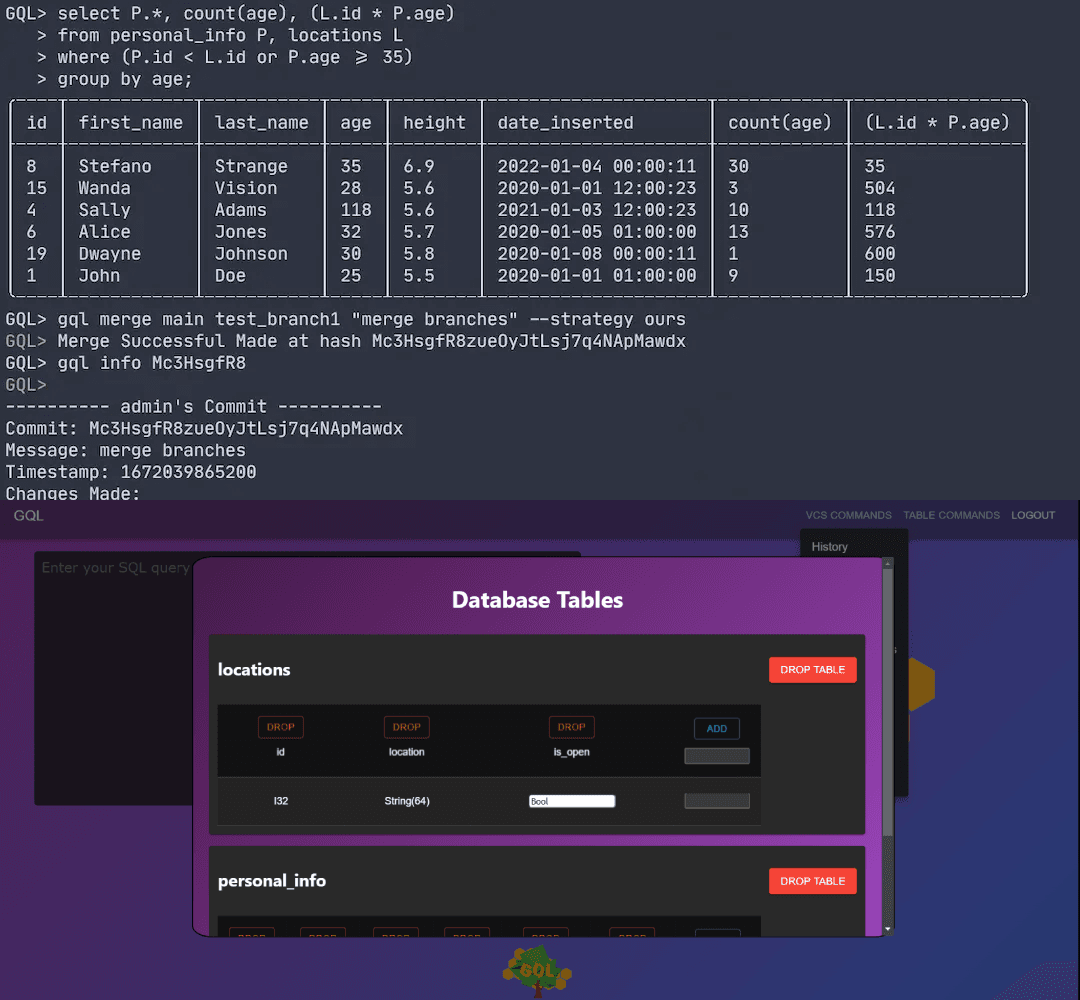This screenshot has width=1080, height=1000.
Task: Open the Bool type selector for is_open
Action: pyautogui.click(x=571, y=801)
